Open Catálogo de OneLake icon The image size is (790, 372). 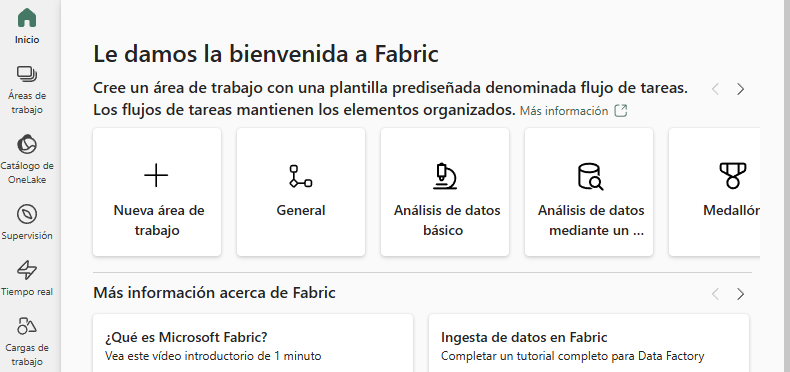coord(27,144)
